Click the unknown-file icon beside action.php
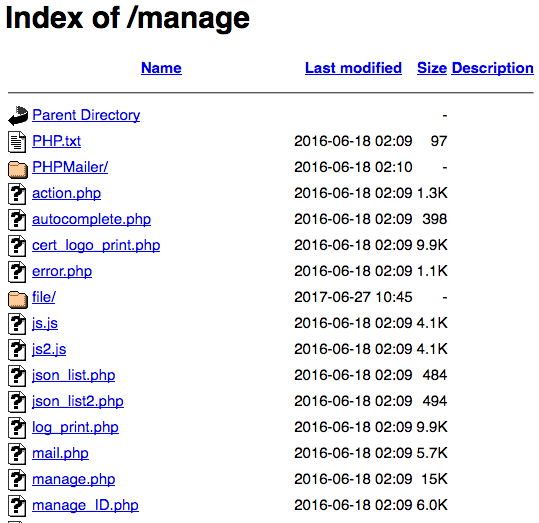Viewport: 539px width, 523px height. click(17, 194)
